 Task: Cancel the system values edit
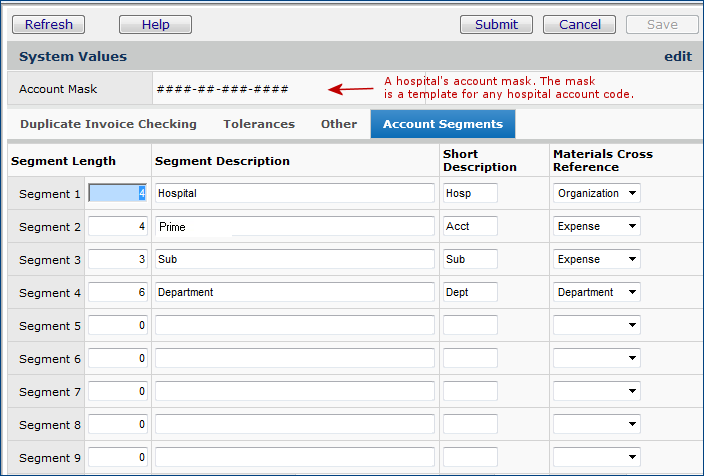(x=579, y=24)
